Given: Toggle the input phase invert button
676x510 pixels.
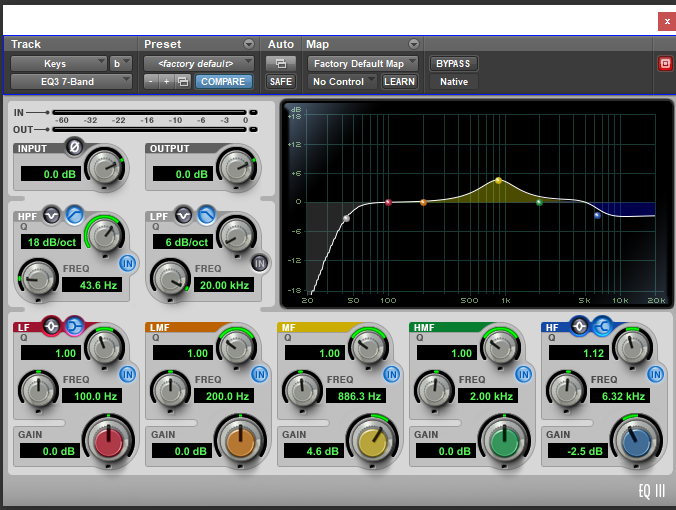Looking at the screenshot, I should coord(74,148).
